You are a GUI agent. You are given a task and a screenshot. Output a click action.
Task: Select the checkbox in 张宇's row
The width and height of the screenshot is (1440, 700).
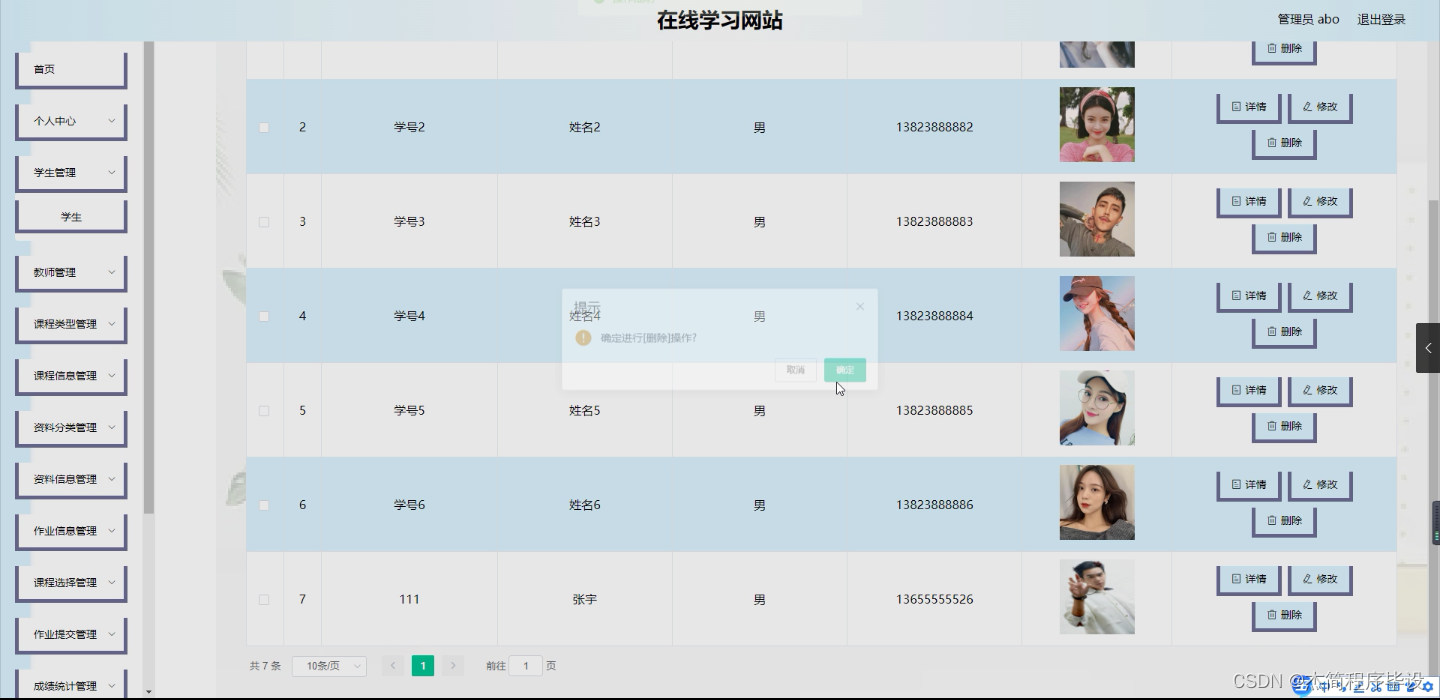click(264, 599)
